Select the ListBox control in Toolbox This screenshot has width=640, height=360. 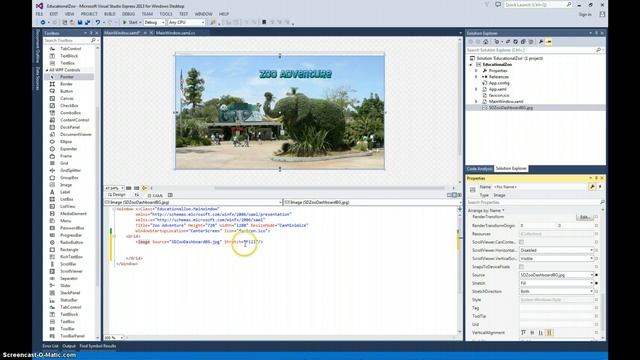tap(69, 199)
